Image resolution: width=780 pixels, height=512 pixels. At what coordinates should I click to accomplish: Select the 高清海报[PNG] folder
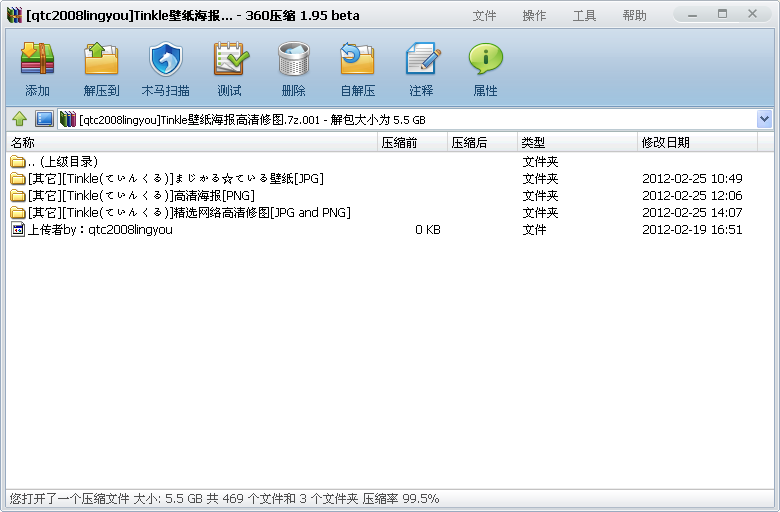[140, 196]
